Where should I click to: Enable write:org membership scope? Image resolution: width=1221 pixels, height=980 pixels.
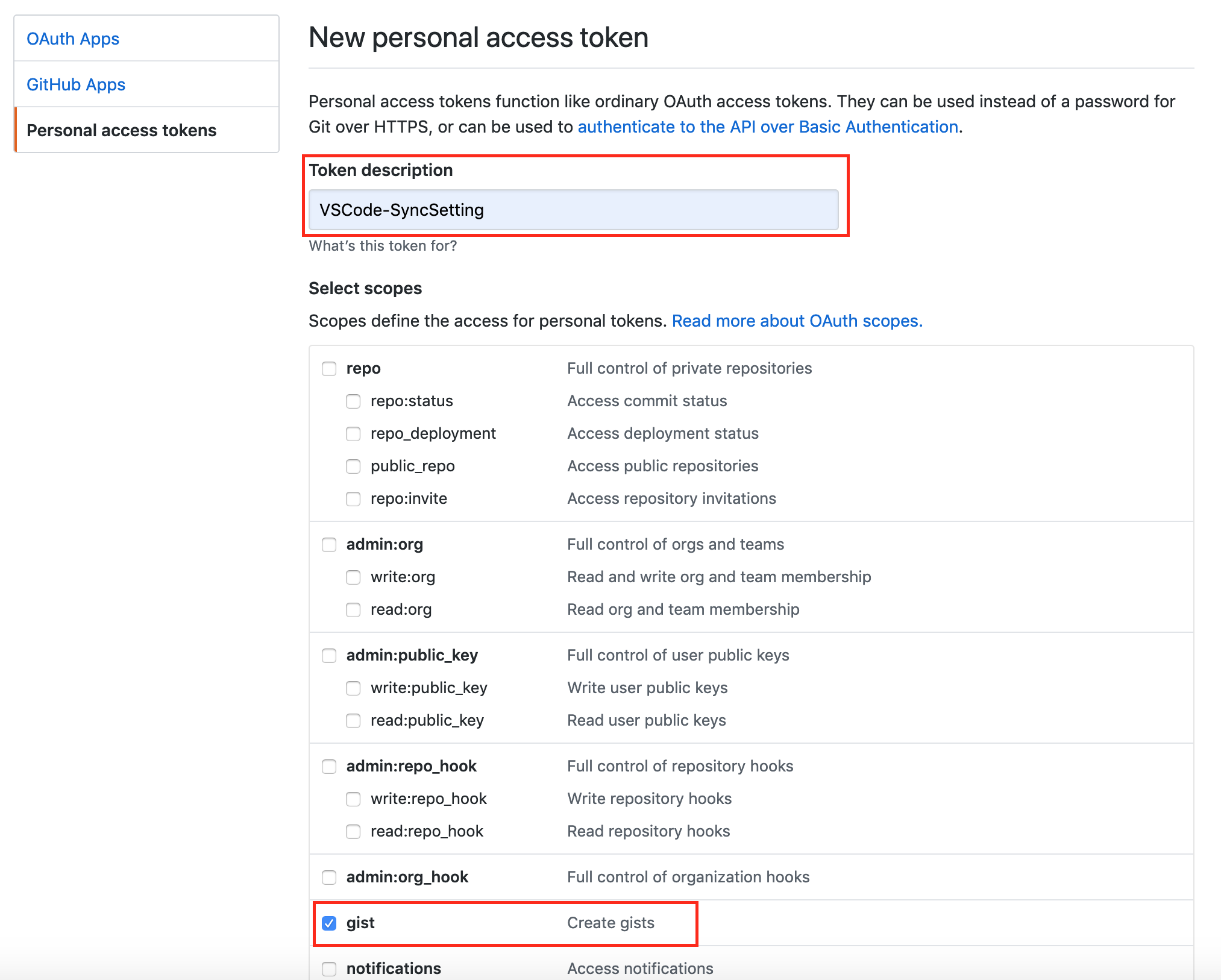[x=353, y=577]
